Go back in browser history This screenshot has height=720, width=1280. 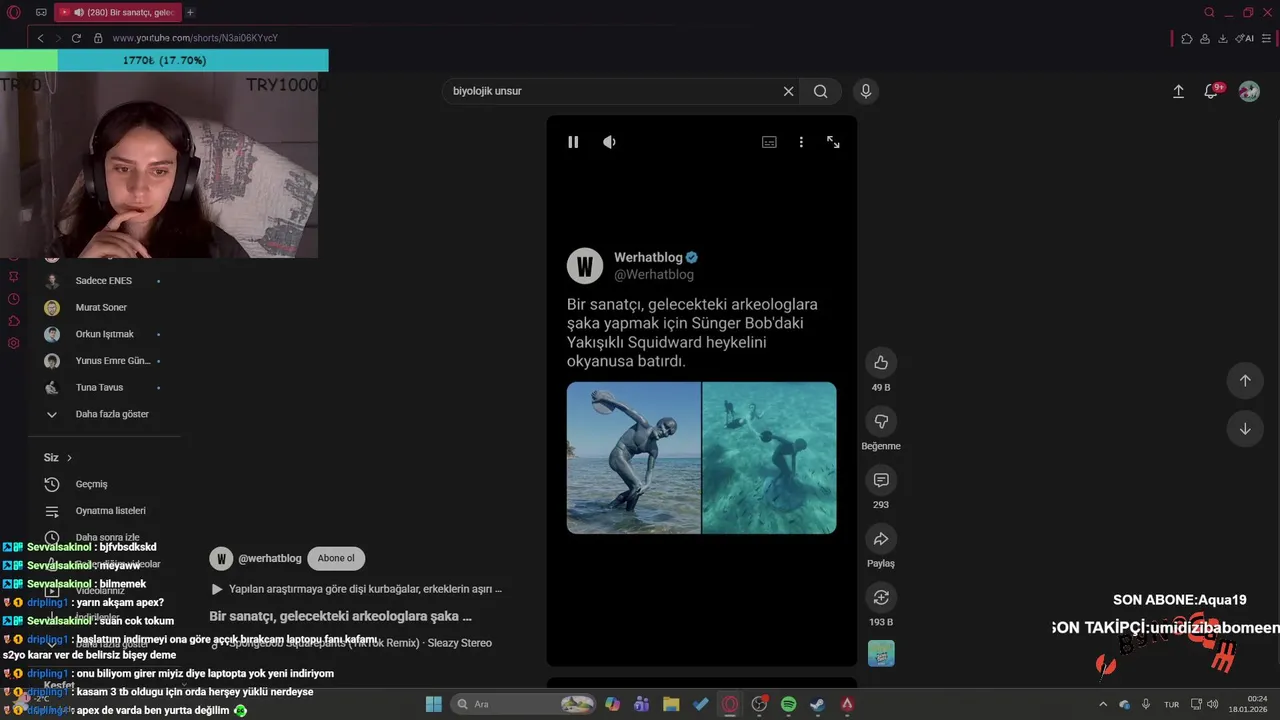(40, 38)
